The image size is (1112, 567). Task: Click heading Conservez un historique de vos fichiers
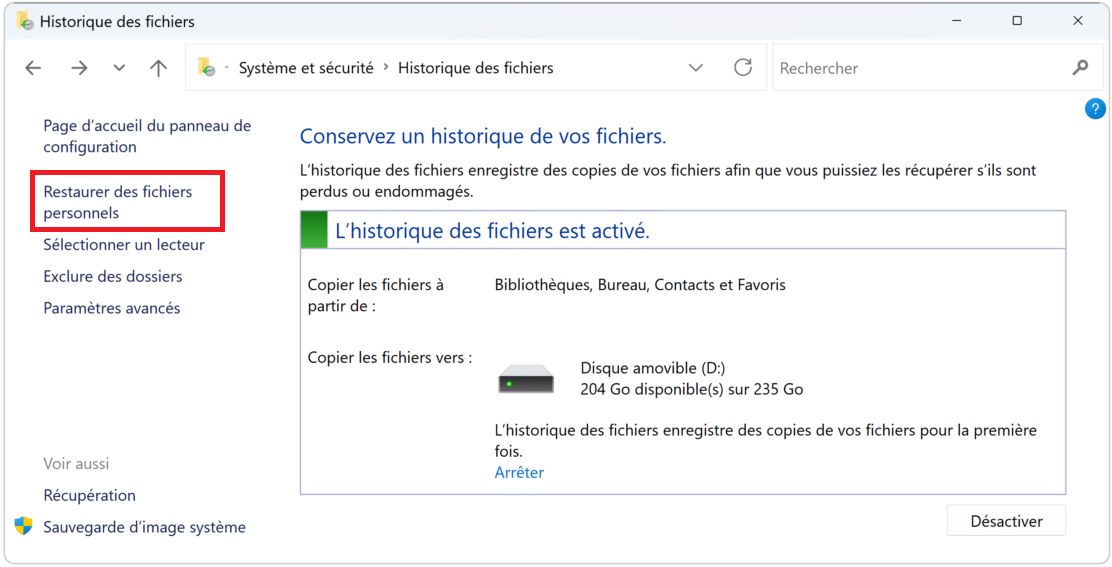pos(483,136)
